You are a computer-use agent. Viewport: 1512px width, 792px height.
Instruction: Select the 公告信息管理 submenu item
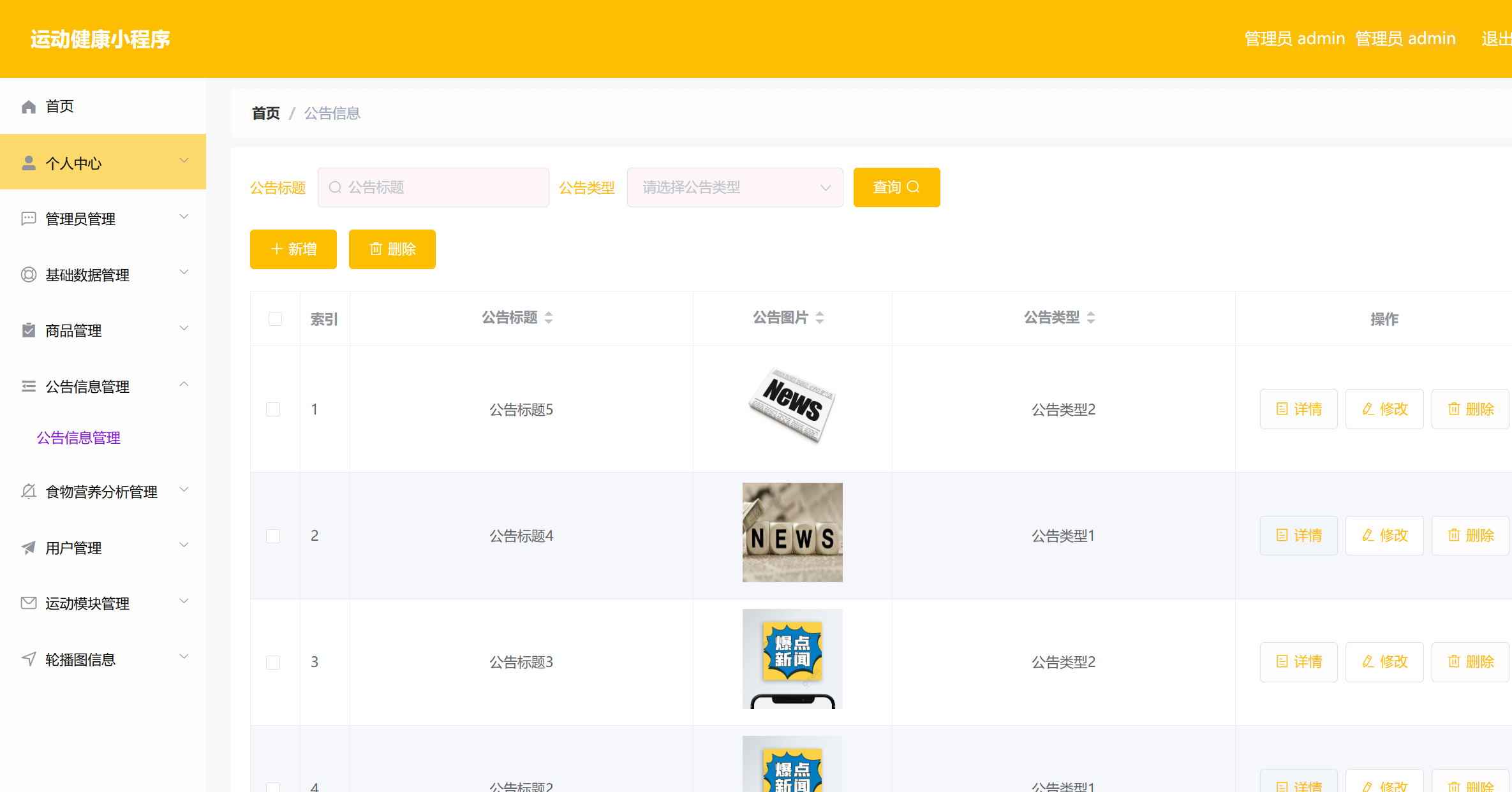[78, 438]
